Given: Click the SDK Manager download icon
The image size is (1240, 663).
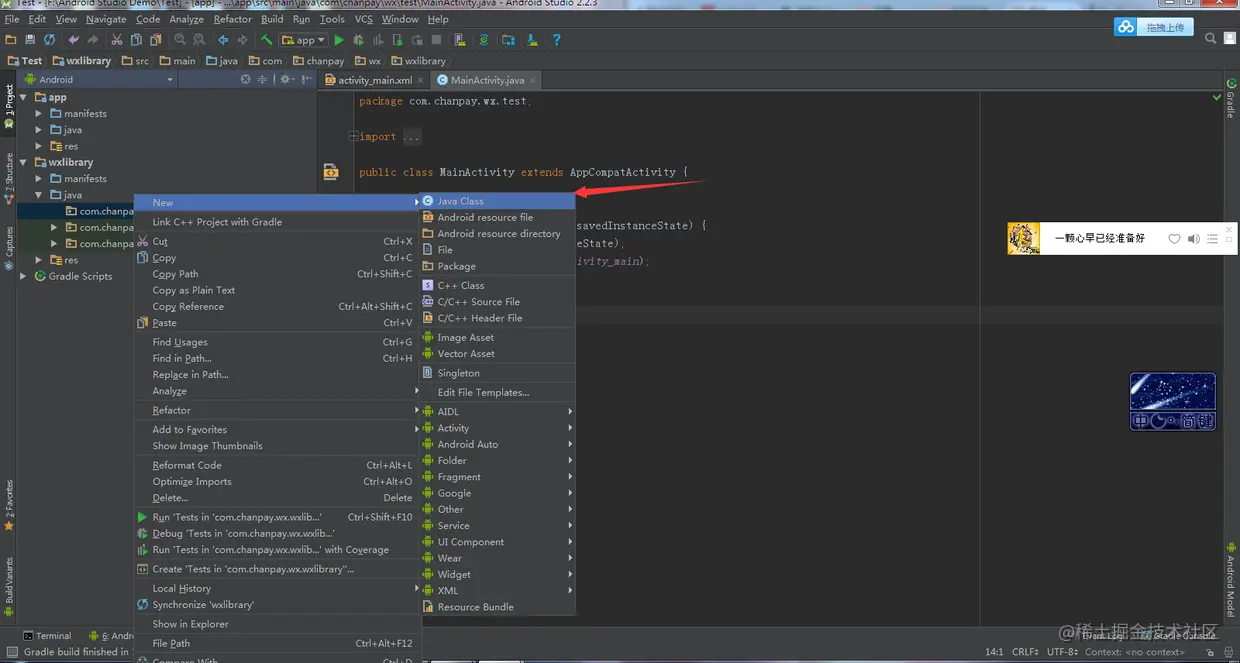Looking at the screenshot, I should (533, 40).
